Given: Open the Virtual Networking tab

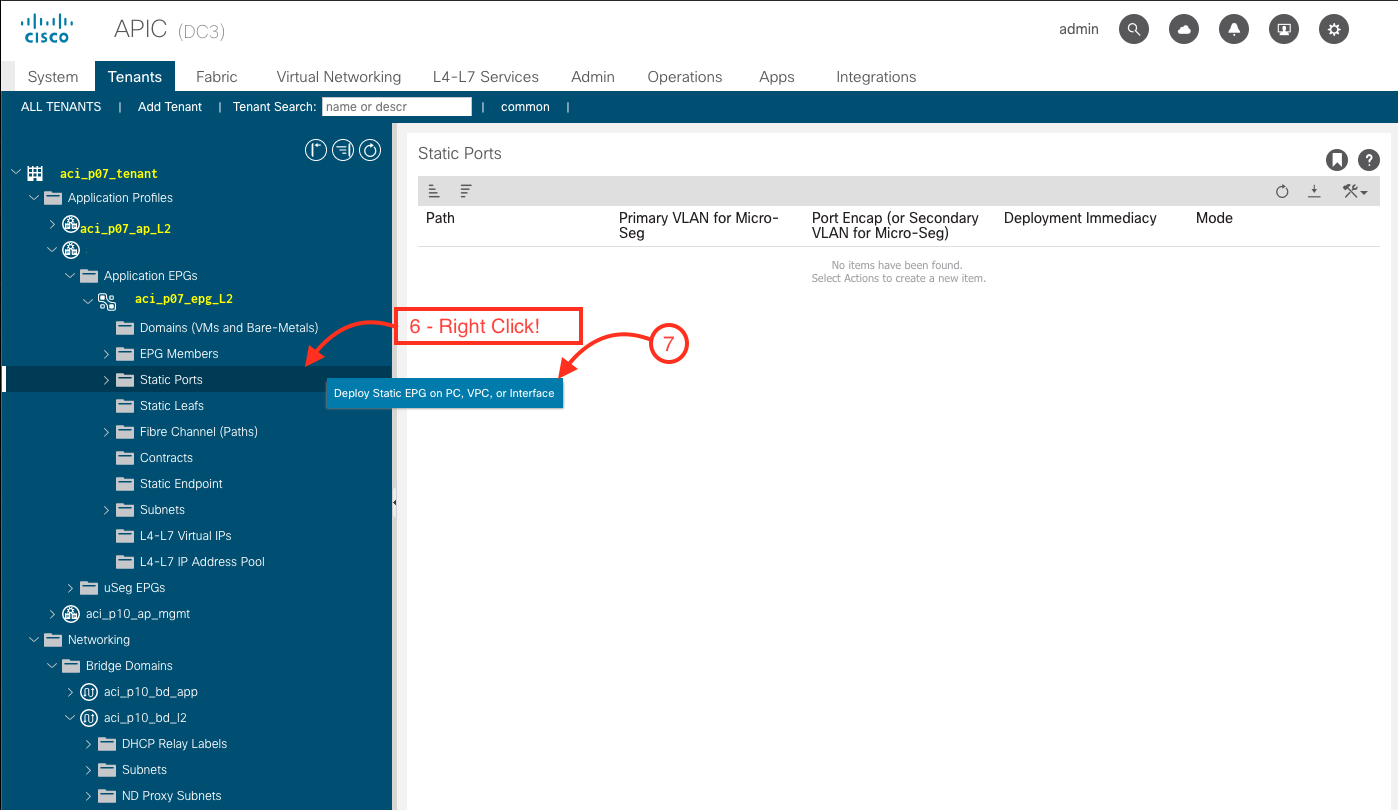Looking at the screenshot, I should [x=338, y=77].
